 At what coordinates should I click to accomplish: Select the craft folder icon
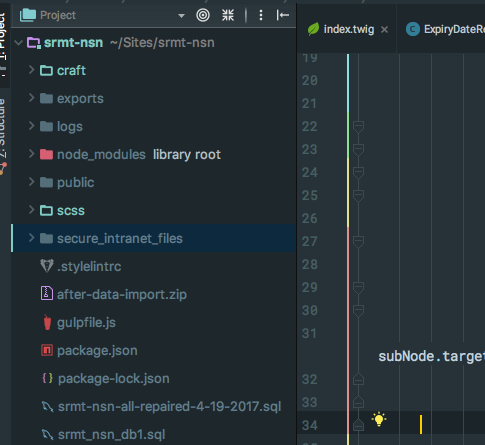click(46, 71)
